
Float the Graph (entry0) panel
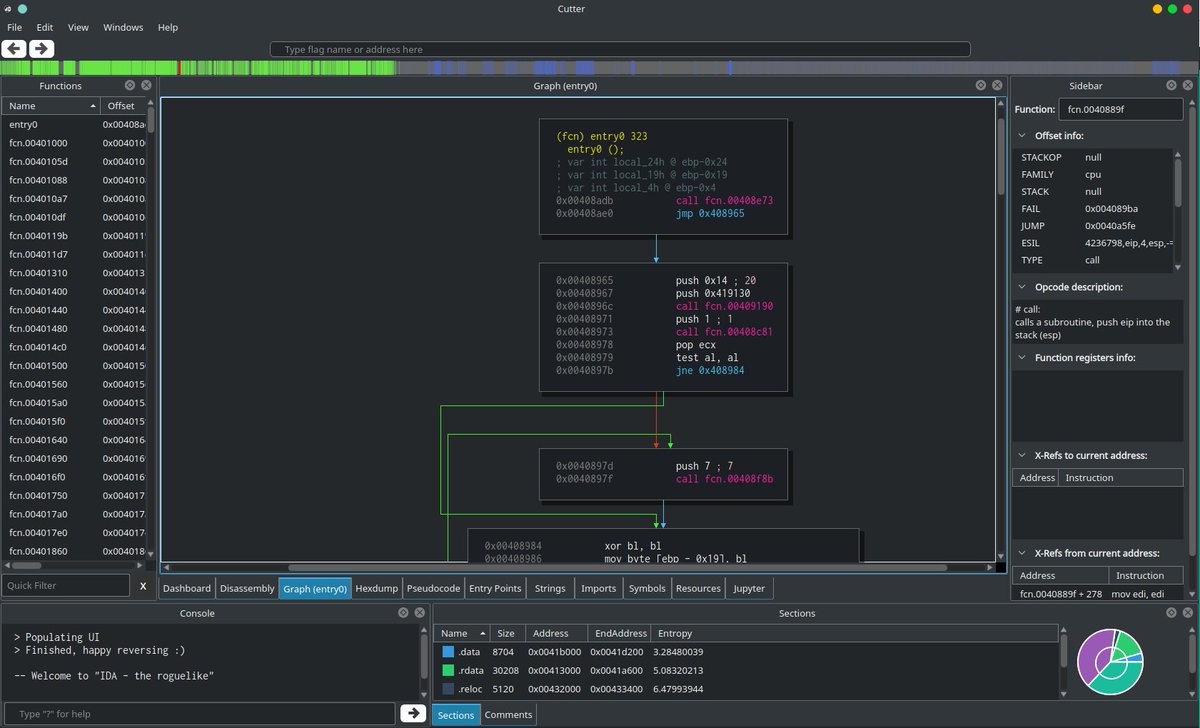point(982,86)
